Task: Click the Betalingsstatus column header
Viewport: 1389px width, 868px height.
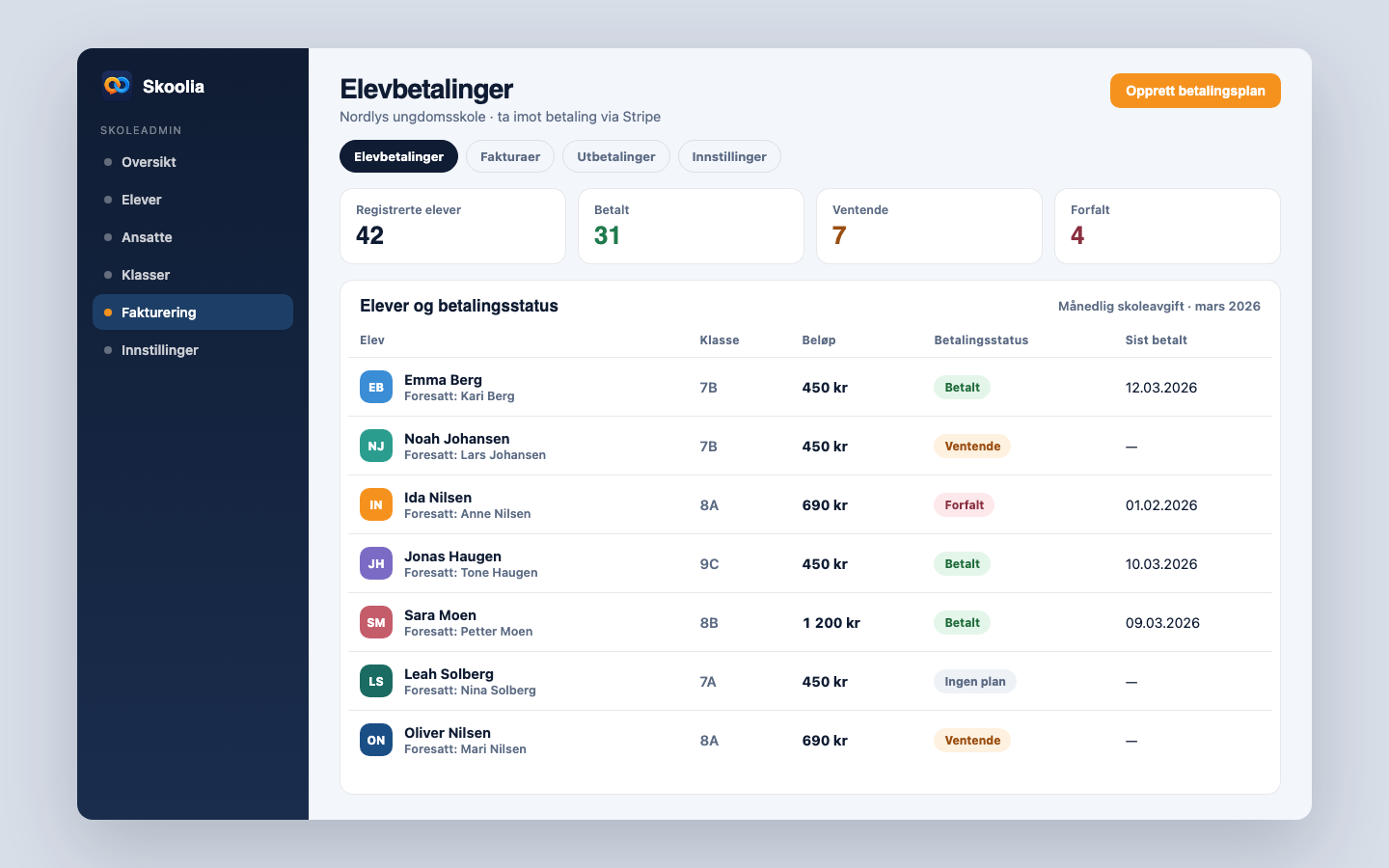Action: (981, 339)
